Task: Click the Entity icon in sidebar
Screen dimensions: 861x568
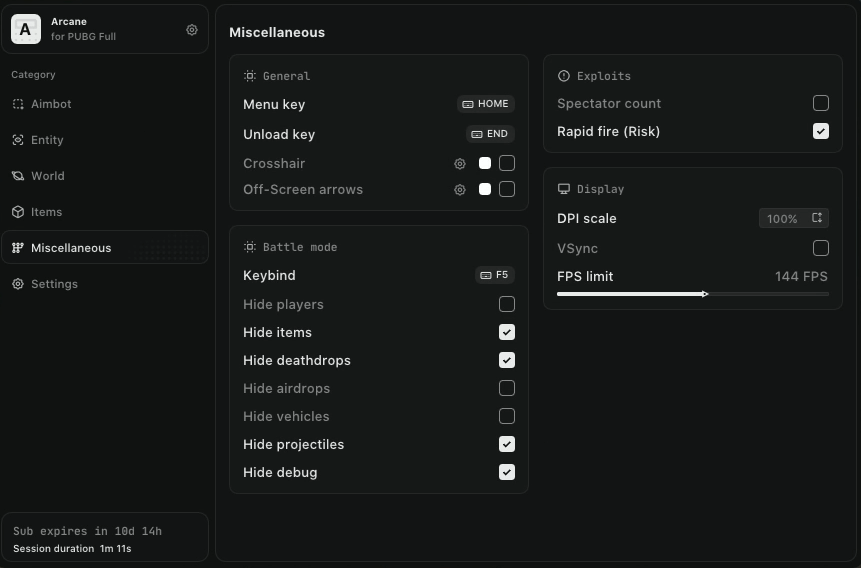Action: 18,140
